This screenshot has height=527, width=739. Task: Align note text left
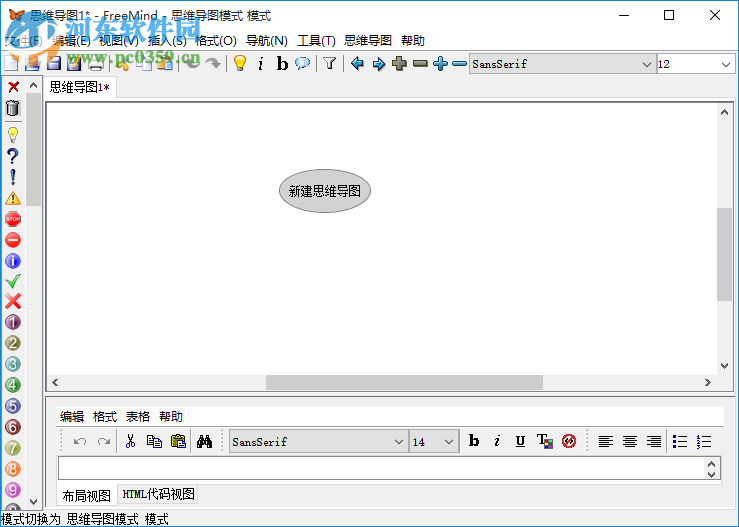click(606, 442)
